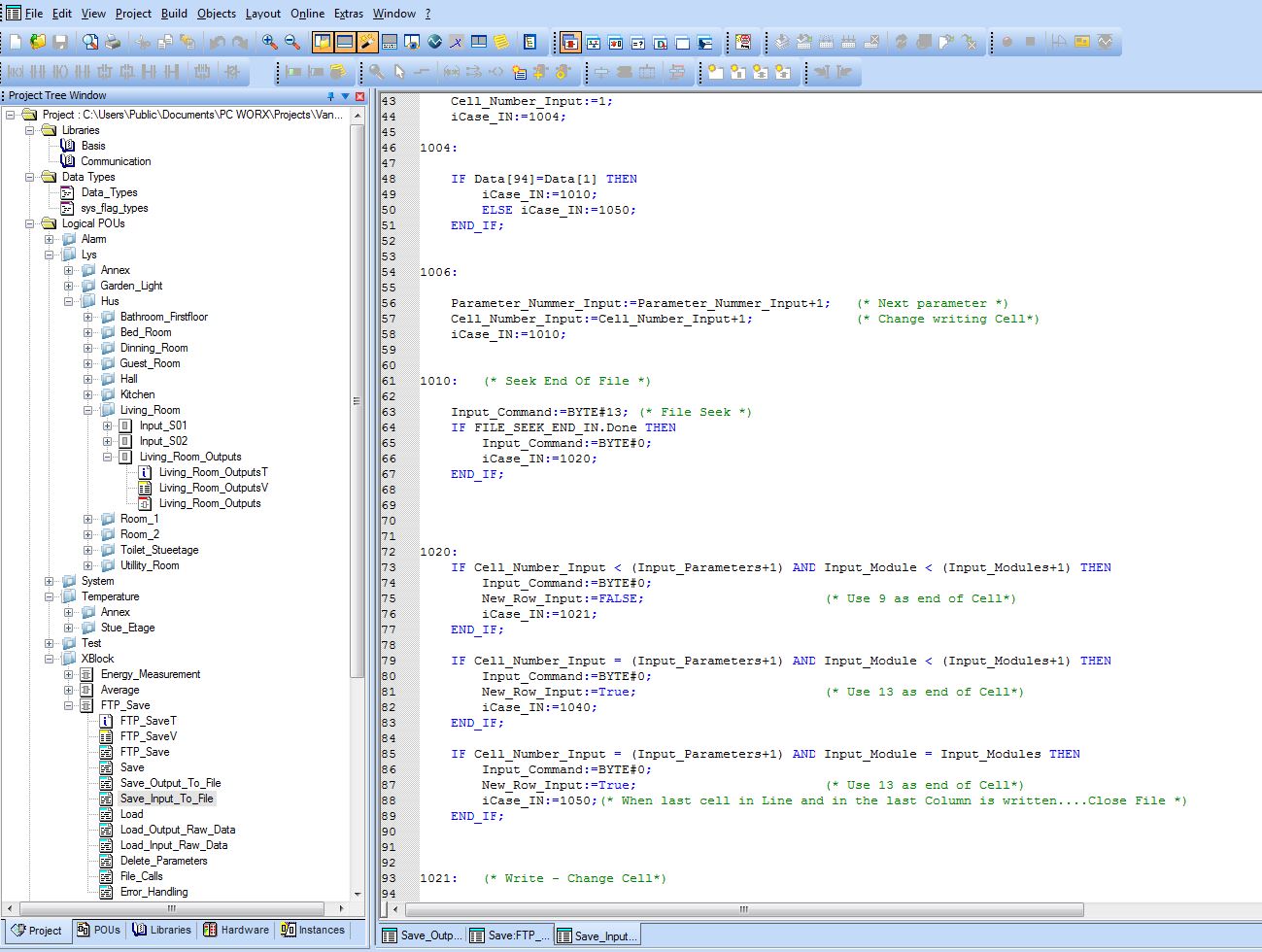The image size is (1262, 952).
Task: Open Print Preview from the toolbar
Action: click(90, 42)
